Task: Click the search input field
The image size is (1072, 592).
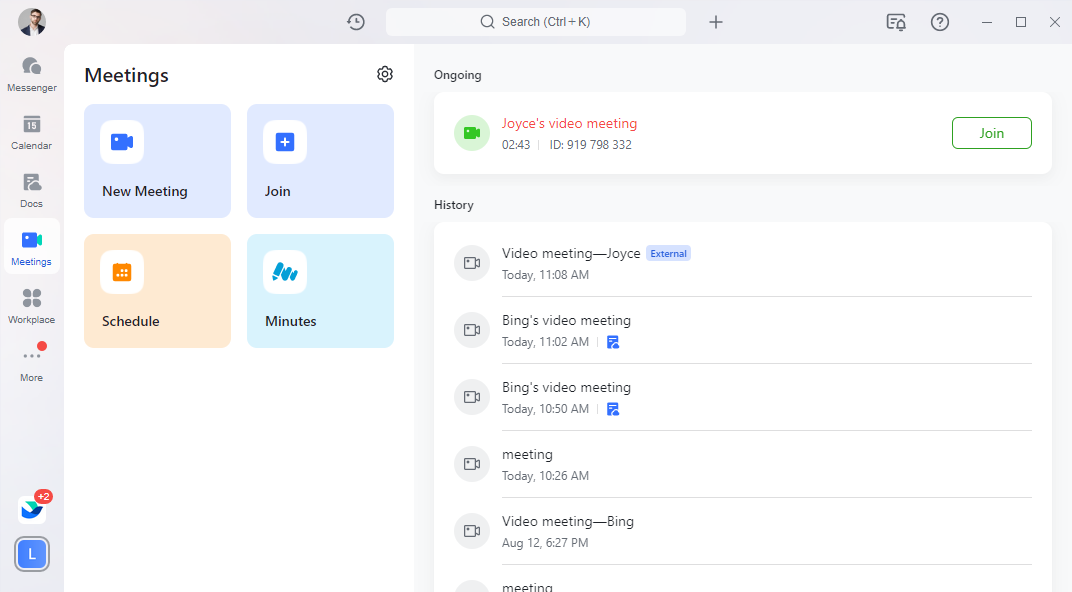Action: pyautogui.click(x=535, y=22)
